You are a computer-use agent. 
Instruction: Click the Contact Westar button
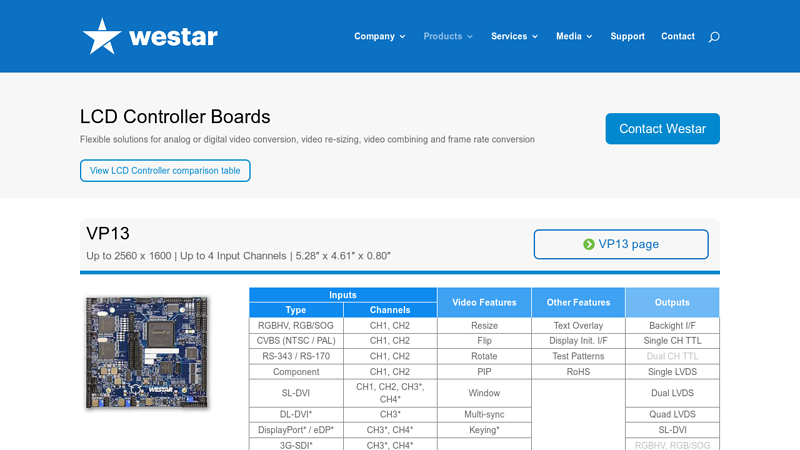[x=662, y=129]
